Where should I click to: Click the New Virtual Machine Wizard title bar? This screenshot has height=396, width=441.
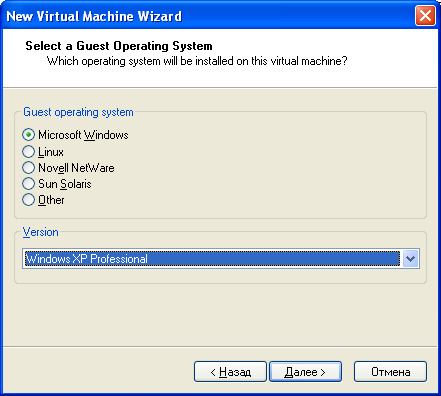pos(207,16)
